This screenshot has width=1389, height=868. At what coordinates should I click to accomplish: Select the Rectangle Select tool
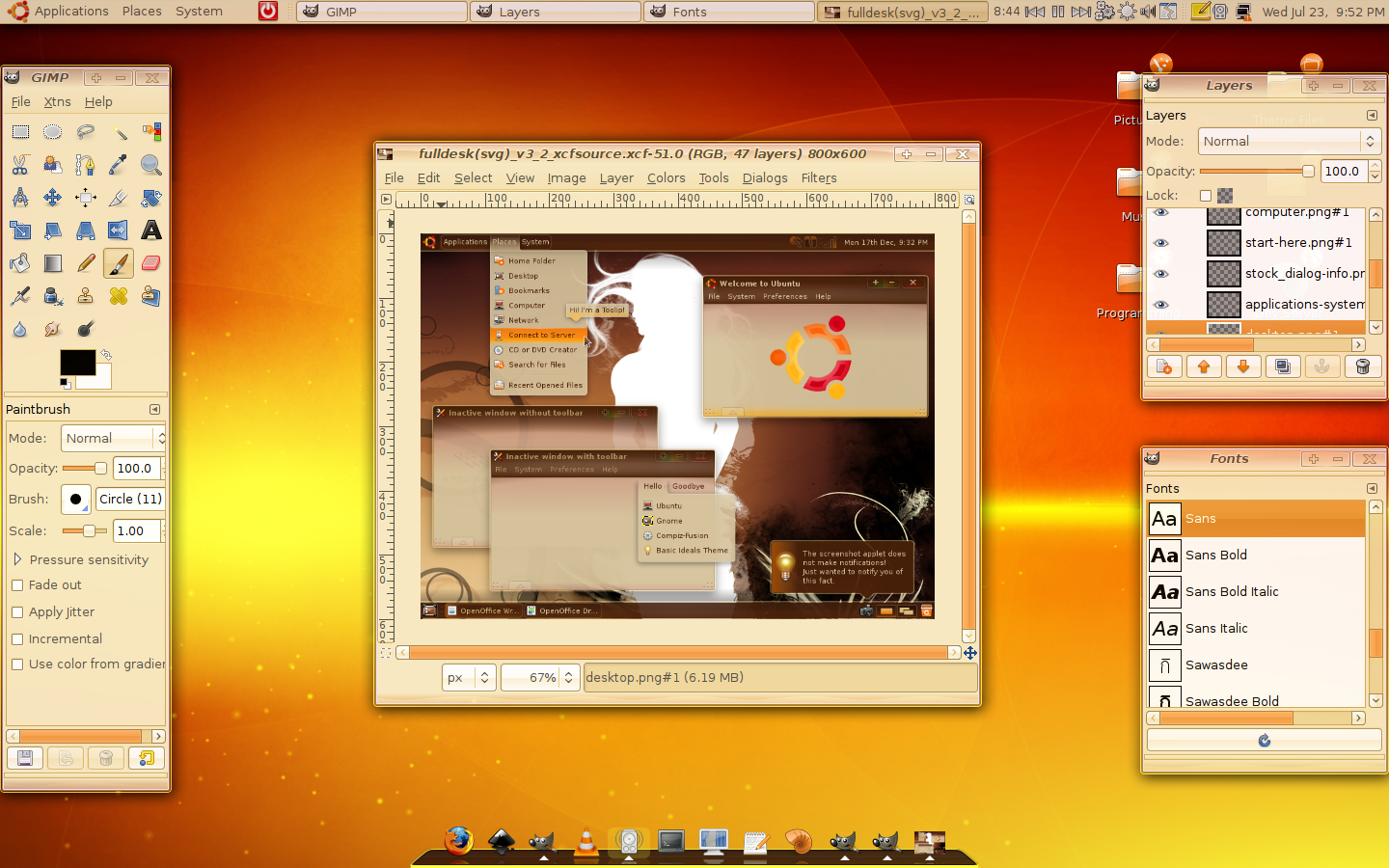(x=20, y=132)
